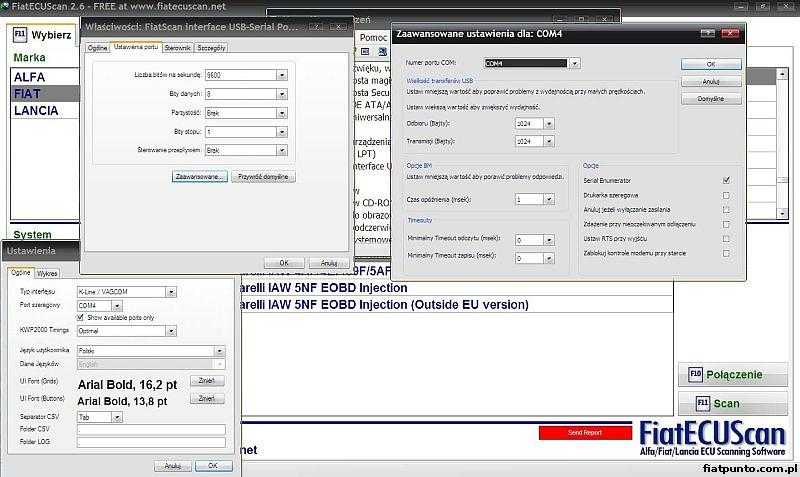Click the Scan button
Screen dimensions: 800x477
click(x=733, y=404)
